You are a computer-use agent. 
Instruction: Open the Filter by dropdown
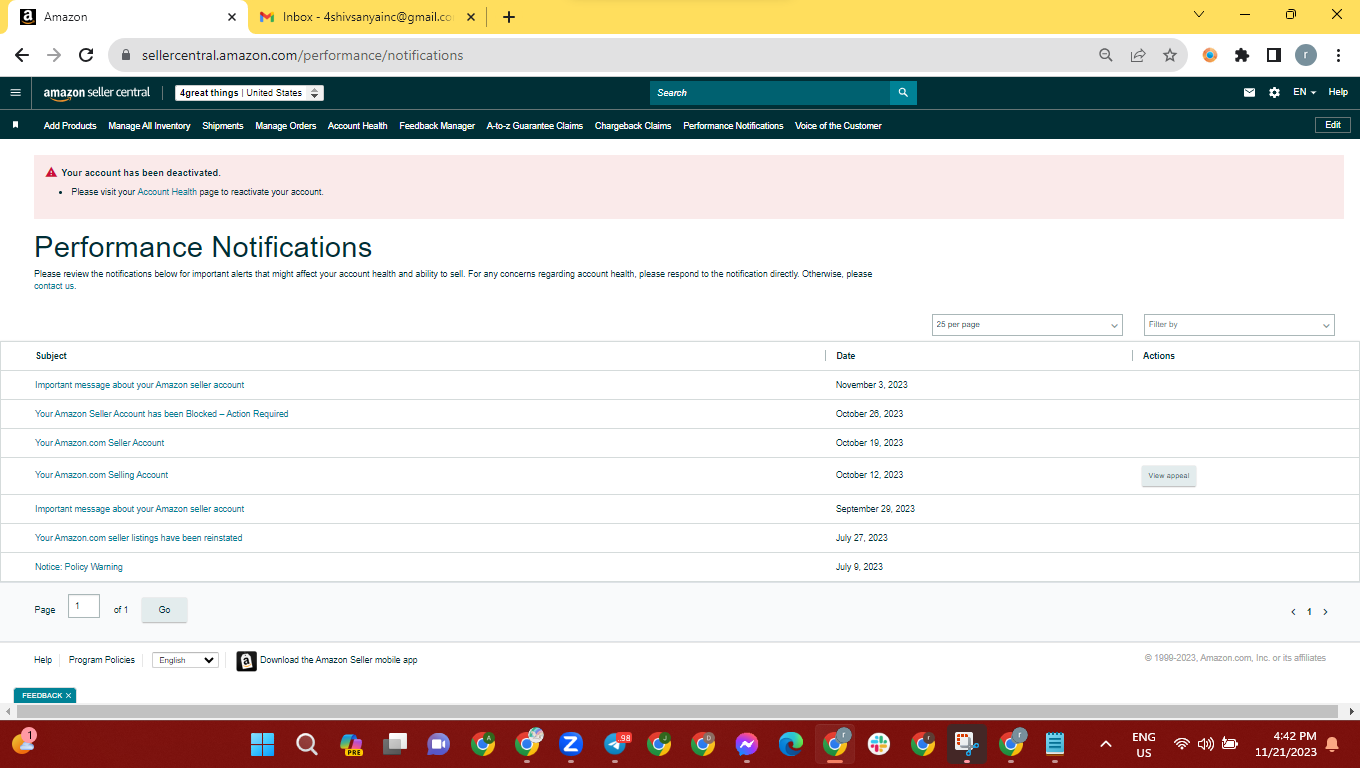point(1239,325)
